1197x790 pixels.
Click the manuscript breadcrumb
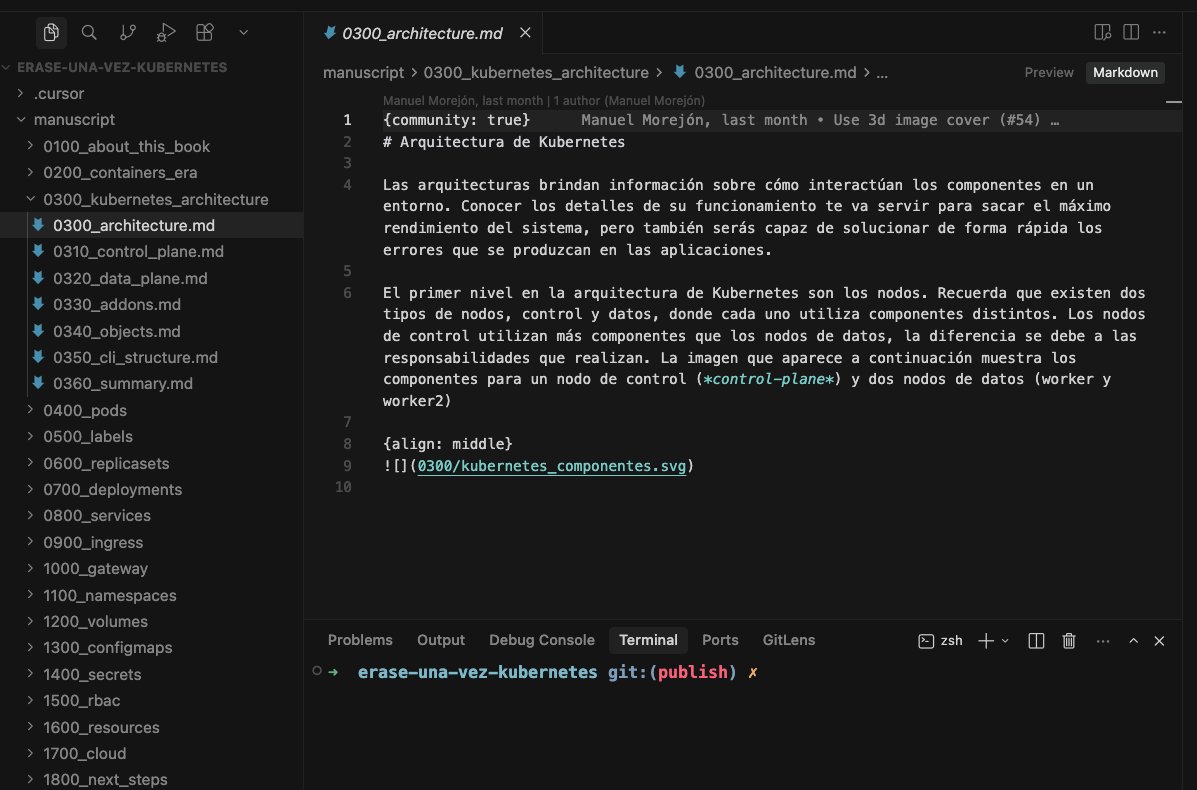(x=363, y=73)
